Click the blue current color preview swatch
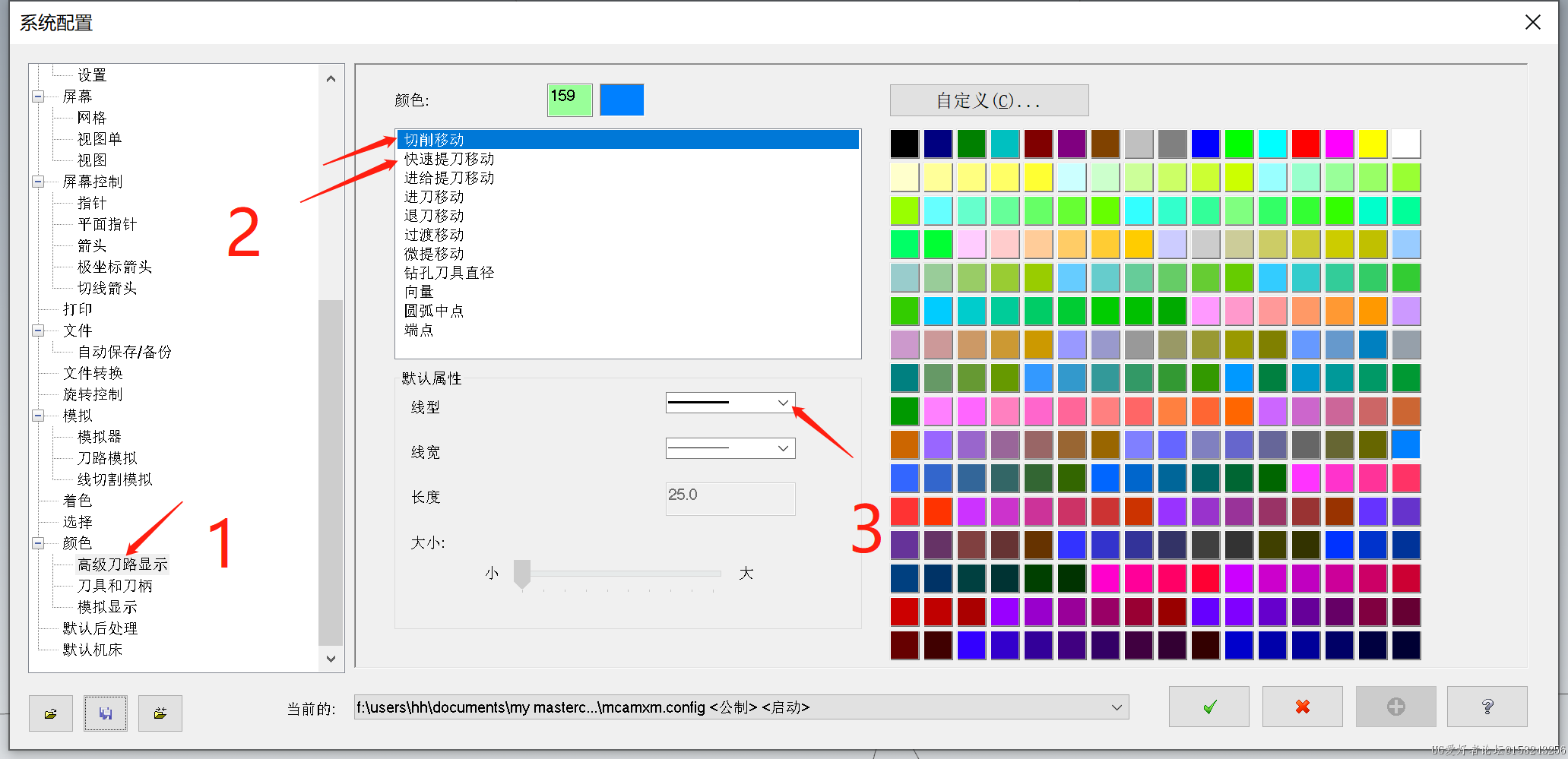 coord(622,100)
